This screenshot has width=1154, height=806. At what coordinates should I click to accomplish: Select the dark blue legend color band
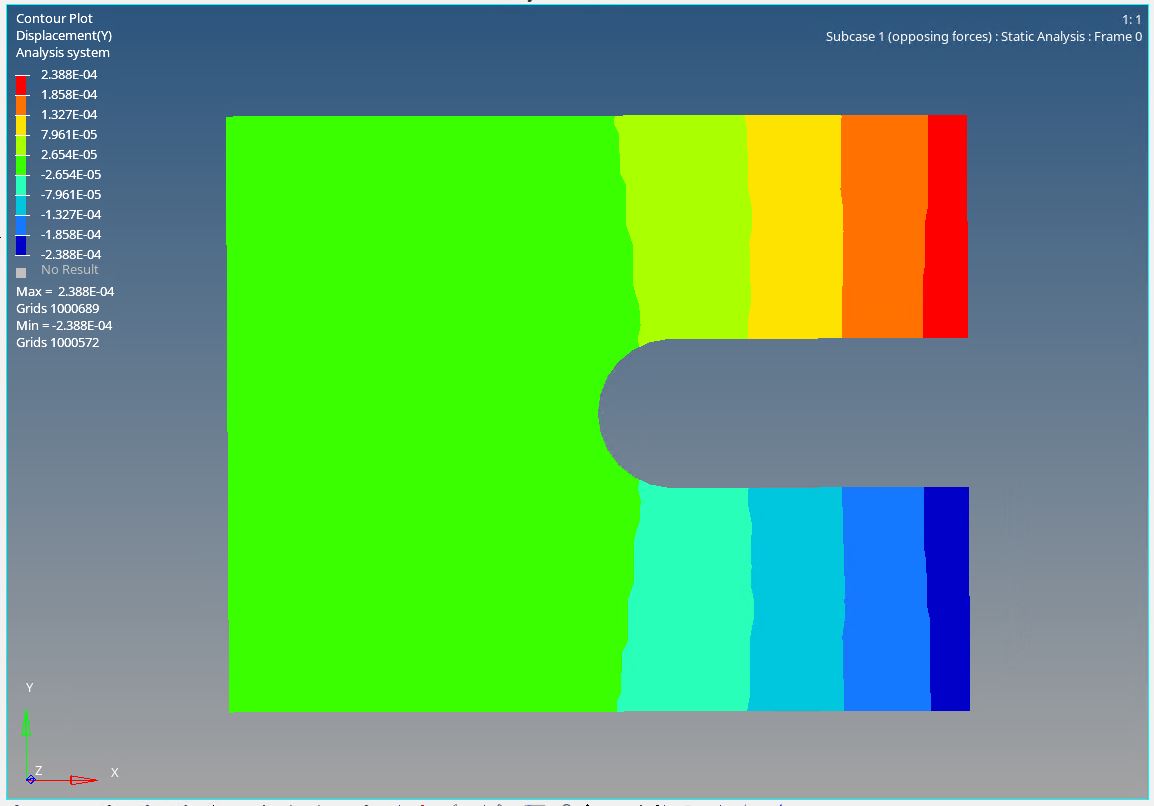[22, 244]
